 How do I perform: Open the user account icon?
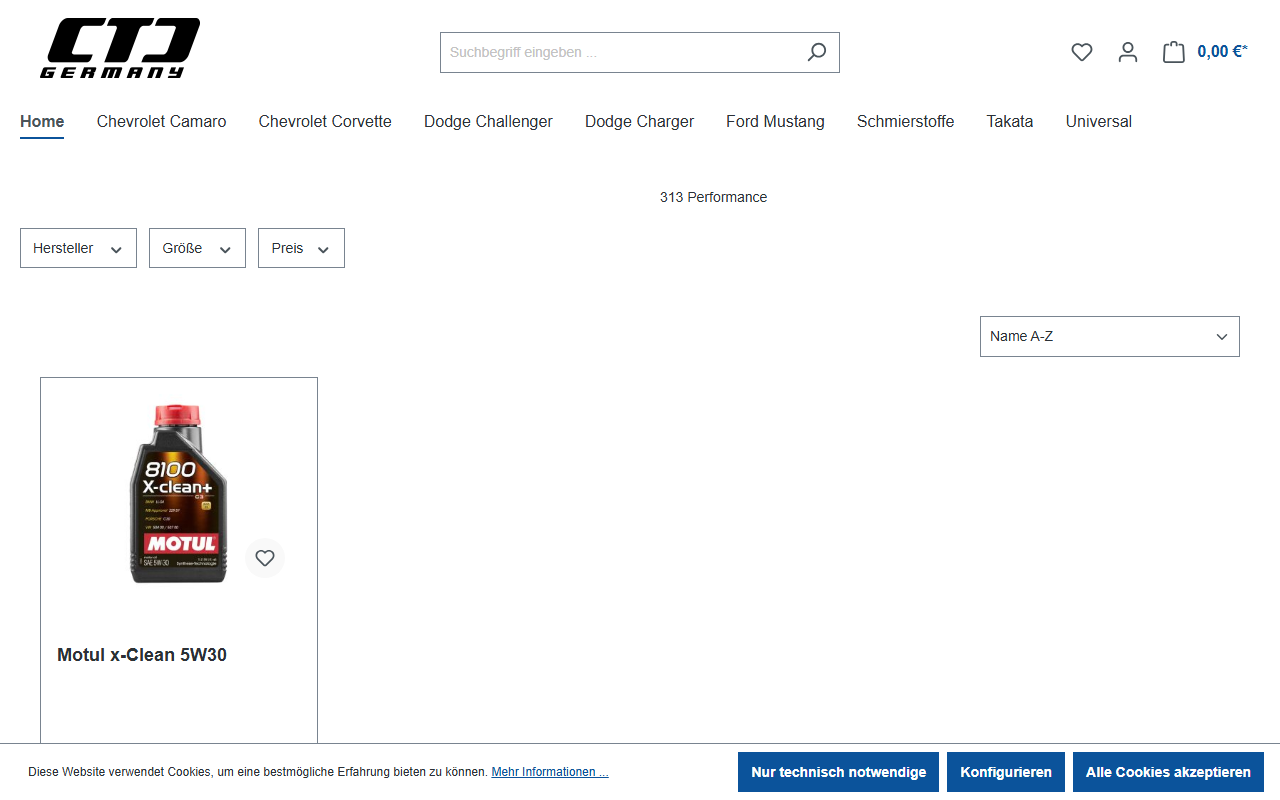coord(1128,52)
